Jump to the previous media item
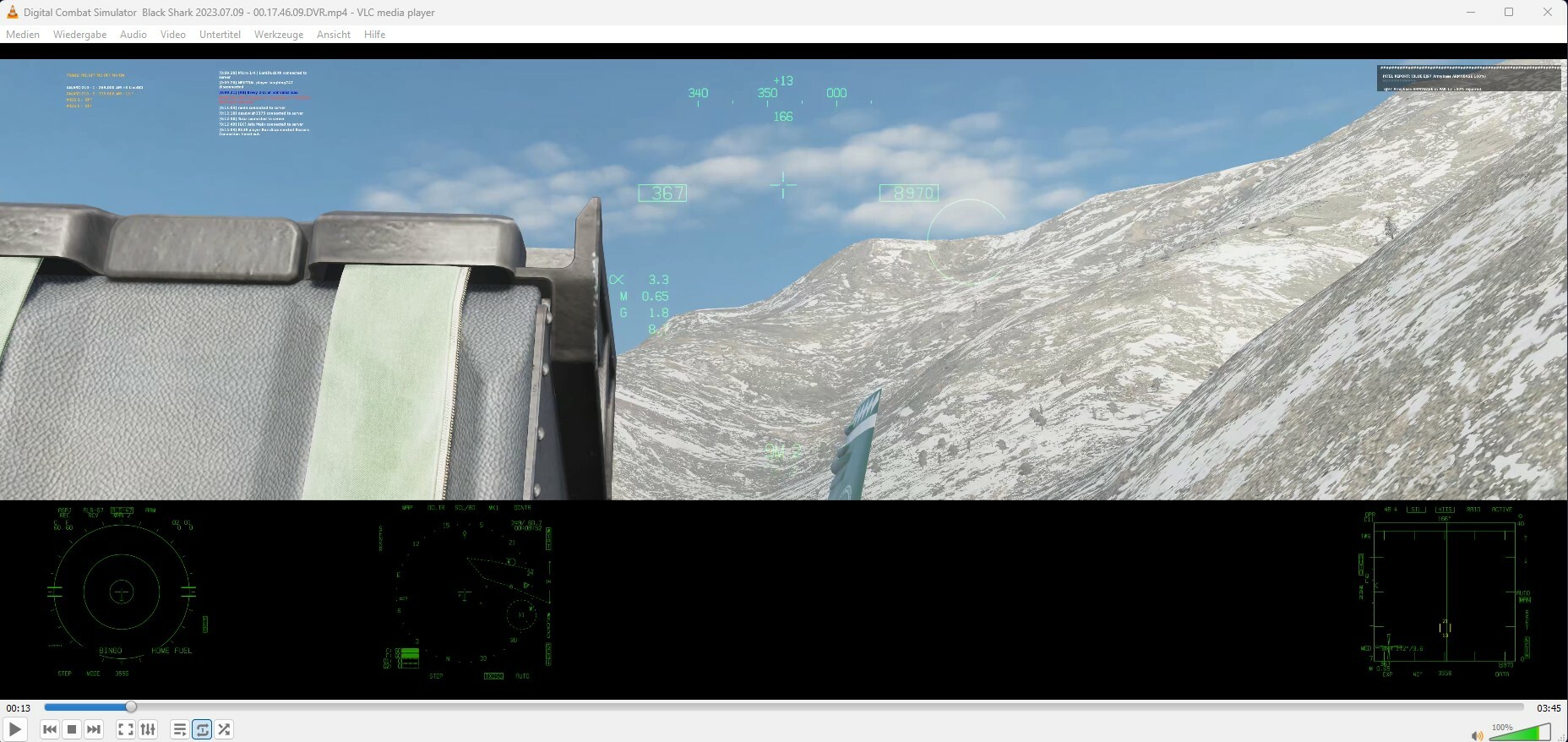This screenshot has height=742, width=1568. point(50,729)
